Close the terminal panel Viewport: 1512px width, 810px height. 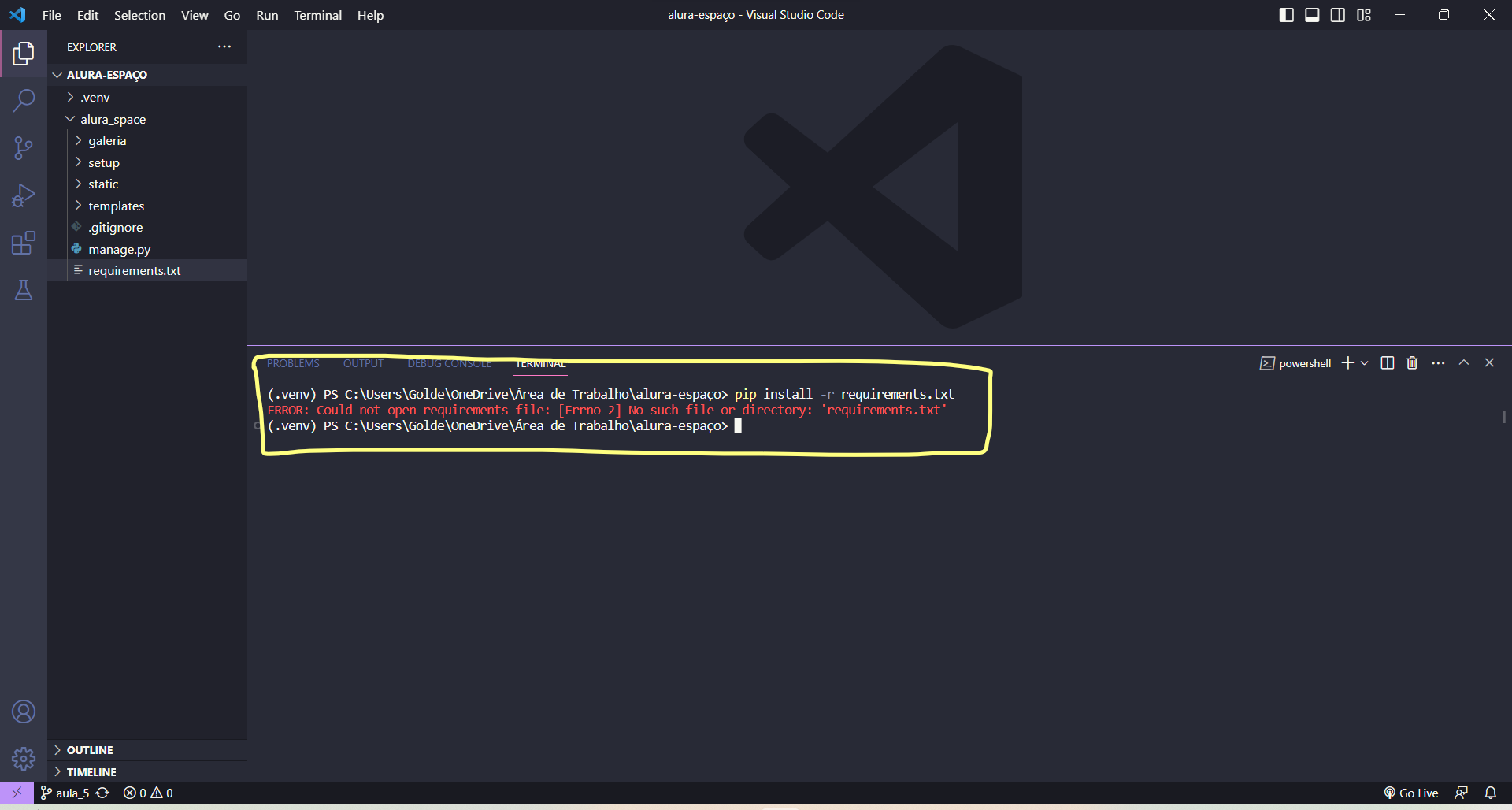pos(1489,363)
